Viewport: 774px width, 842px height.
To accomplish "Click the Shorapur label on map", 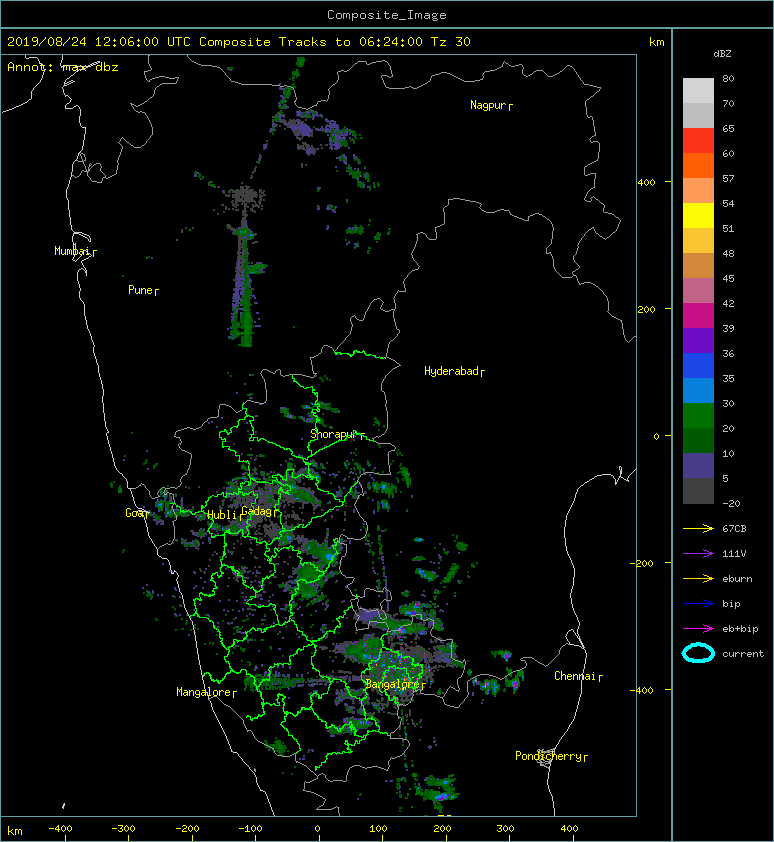I will 334,434.
